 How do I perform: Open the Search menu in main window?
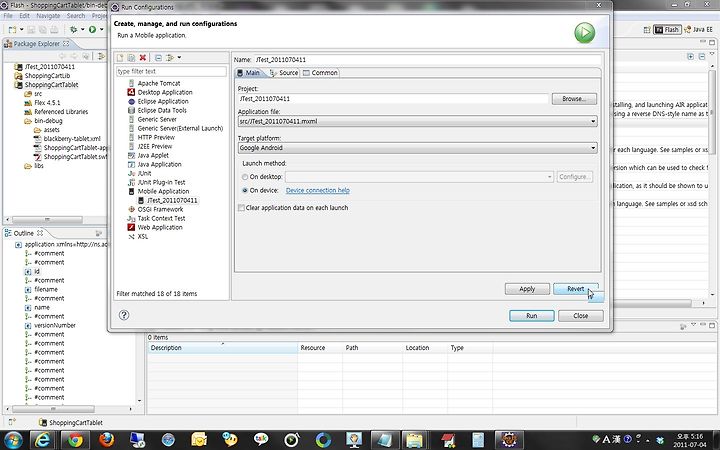76,16
